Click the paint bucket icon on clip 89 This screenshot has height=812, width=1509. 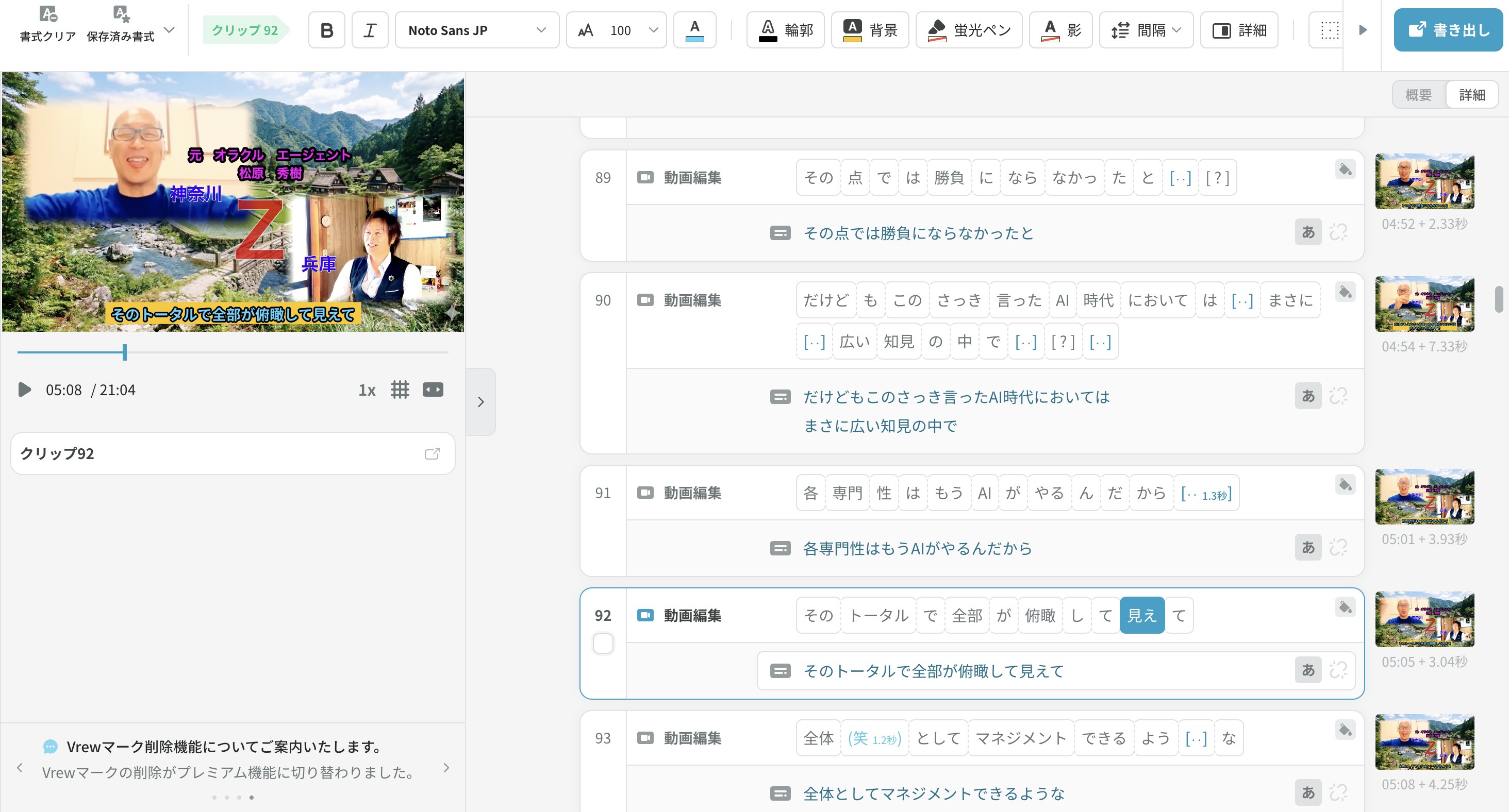1345,170
